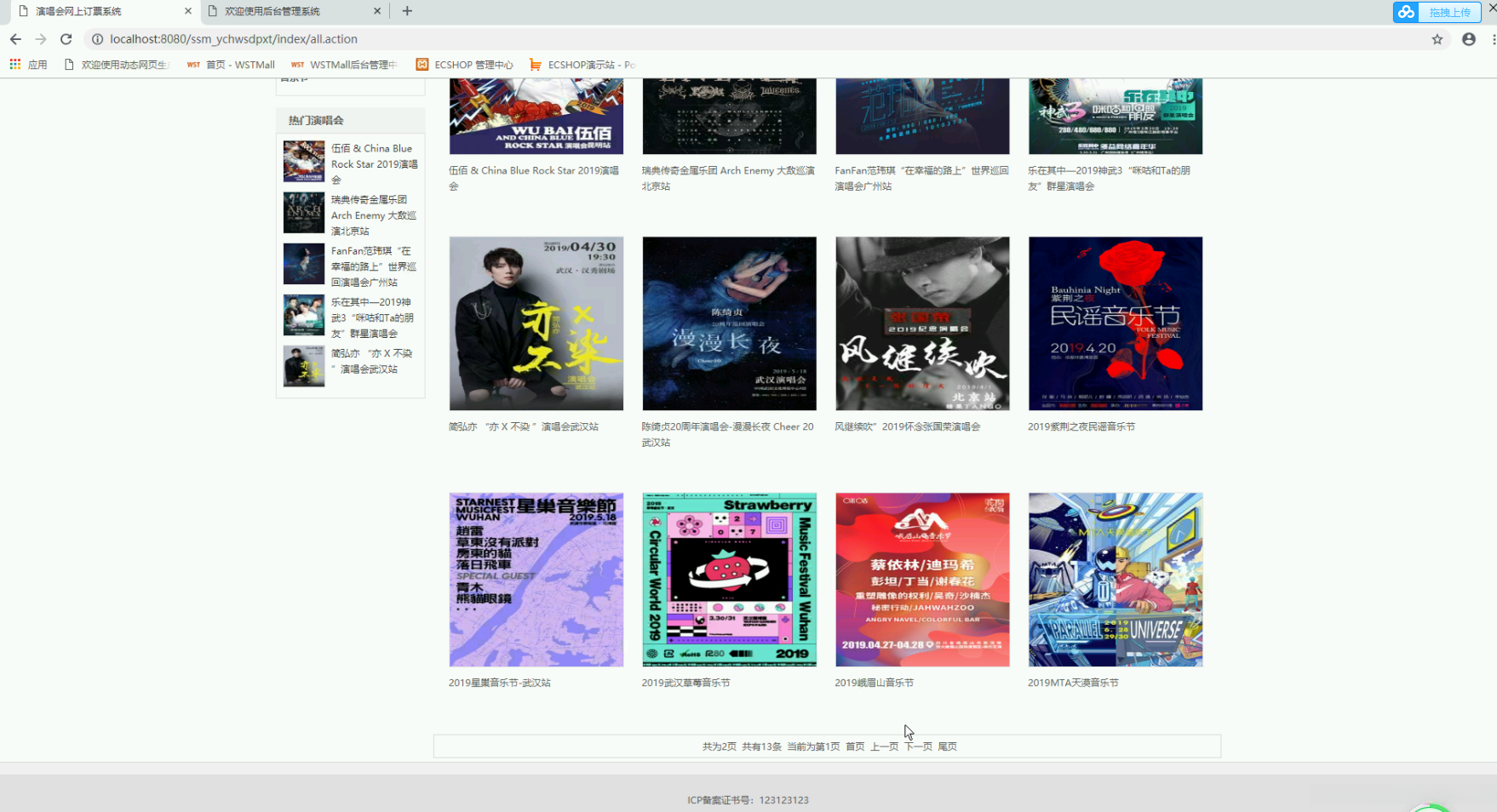Open title 2019峨眉山音乐节
Screen dimensions: 1497x812
[x=875, y=683]
